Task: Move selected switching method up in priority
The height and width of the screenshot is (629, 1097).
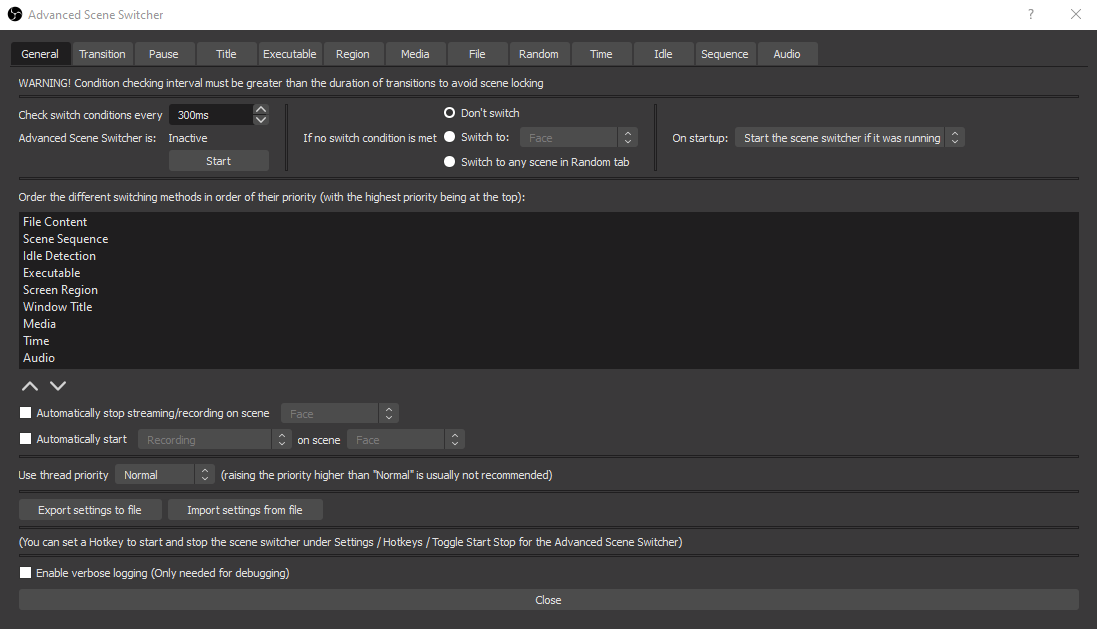Action: [30, 386]
